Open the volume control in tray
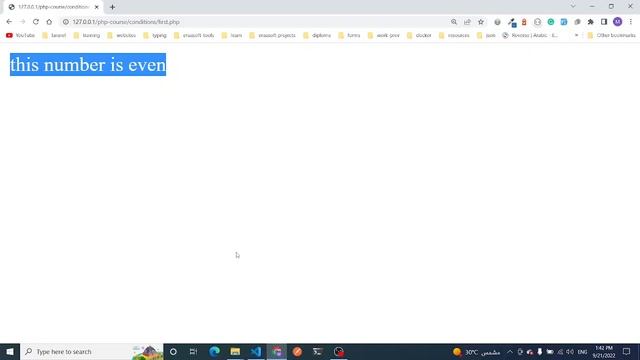Viewport: 640px width, 360px height. (x=570, y=352)
